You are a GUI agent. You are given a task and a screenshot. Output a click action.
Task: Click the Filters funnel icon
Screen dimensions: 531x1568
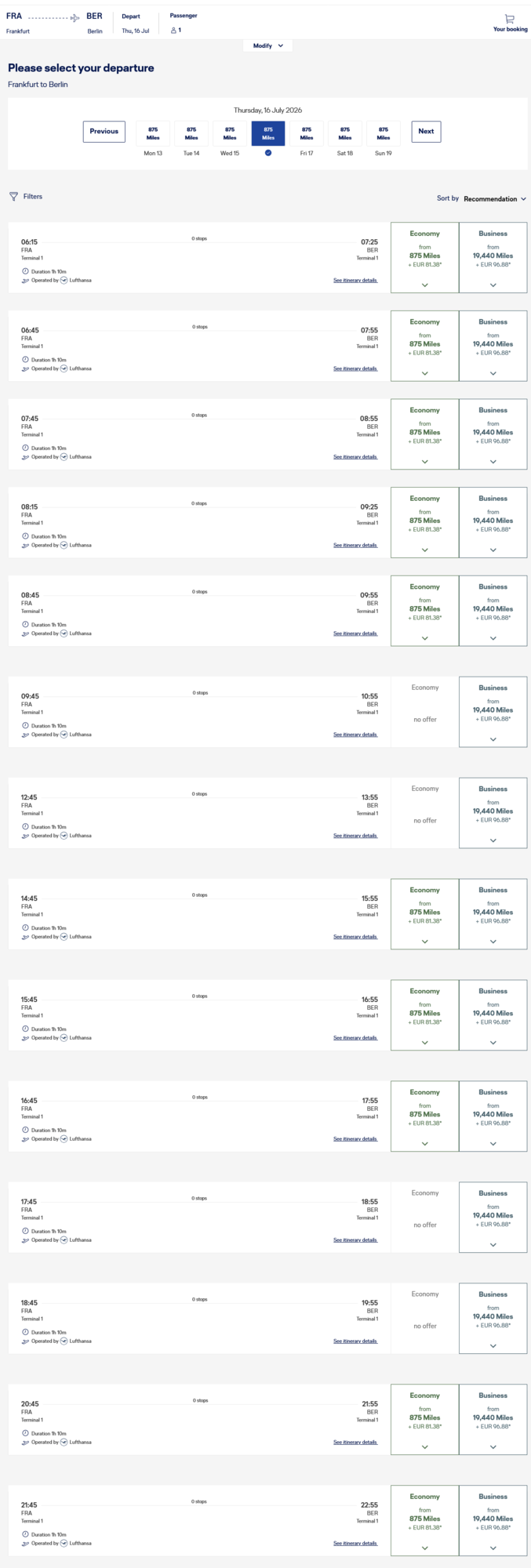(13, 197)
